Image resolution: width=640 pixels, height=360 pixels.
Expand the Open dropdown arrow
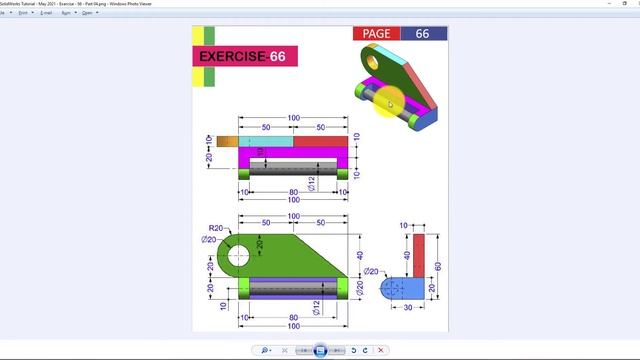click(97, 13)
